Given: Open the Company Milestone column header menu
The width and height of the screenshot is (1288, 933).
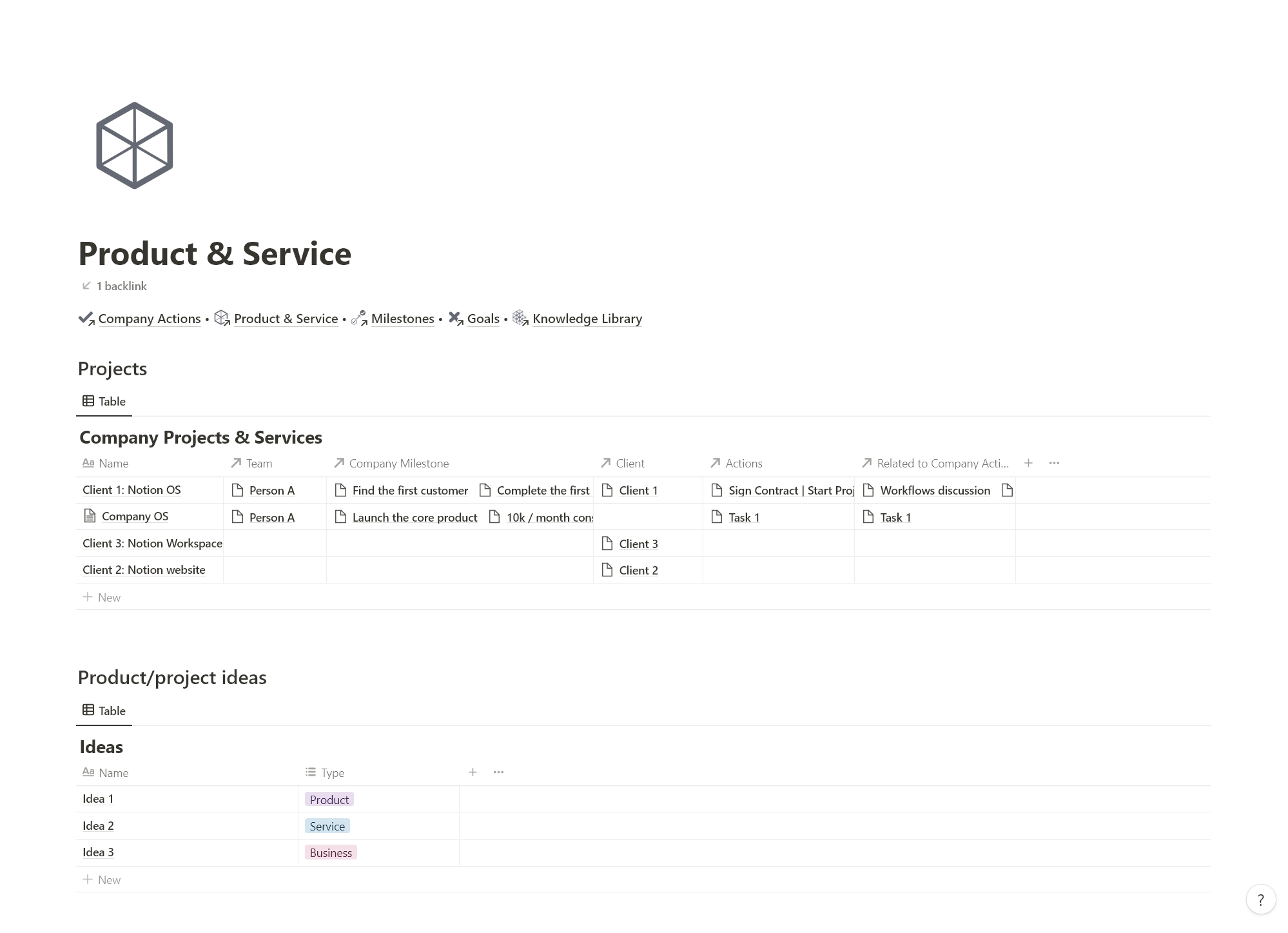Looking at the screenshot, I should 398,464.
